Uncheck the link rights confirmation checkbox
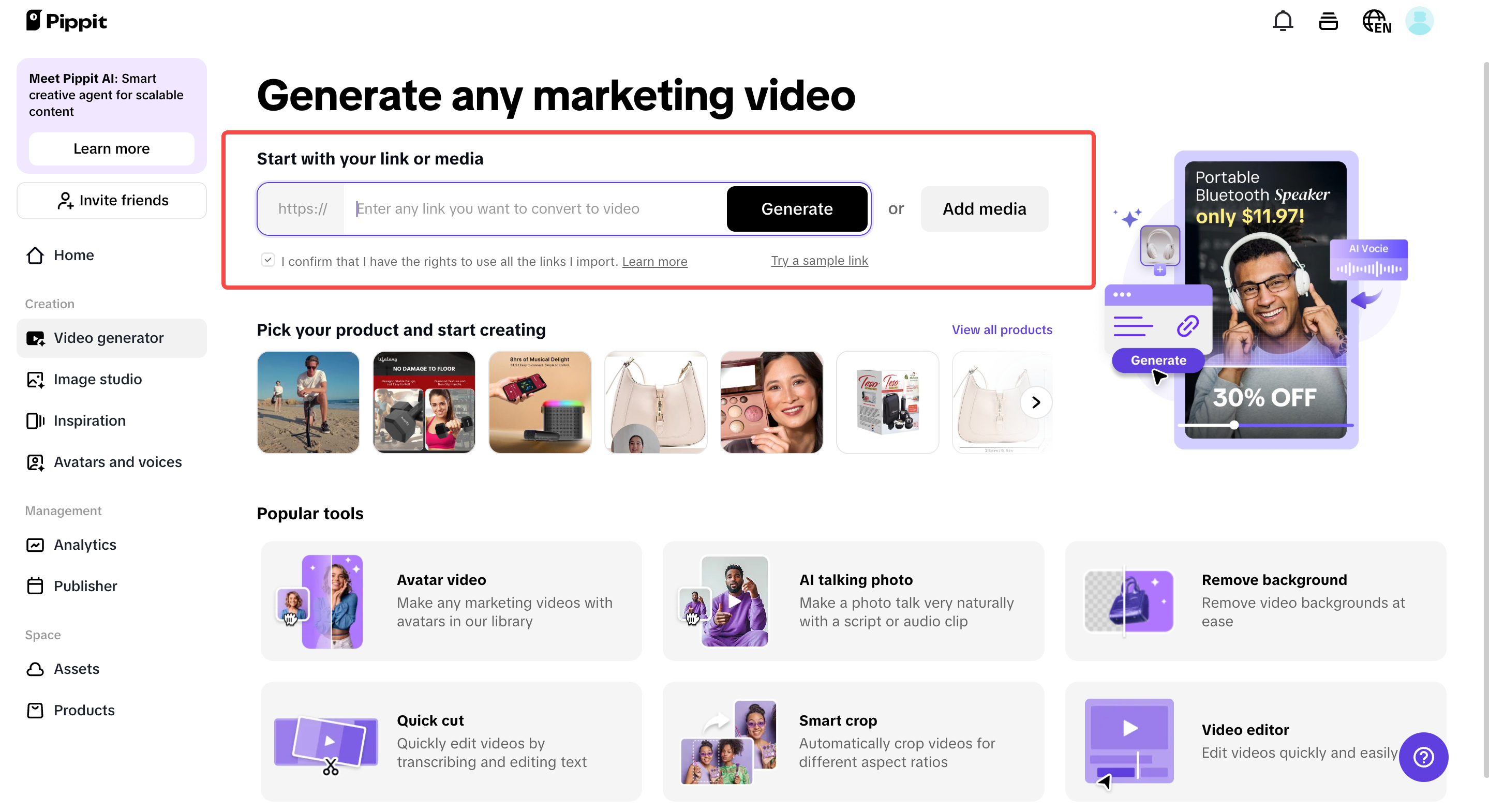This screenshot has height=812, width=1489. 267,260
